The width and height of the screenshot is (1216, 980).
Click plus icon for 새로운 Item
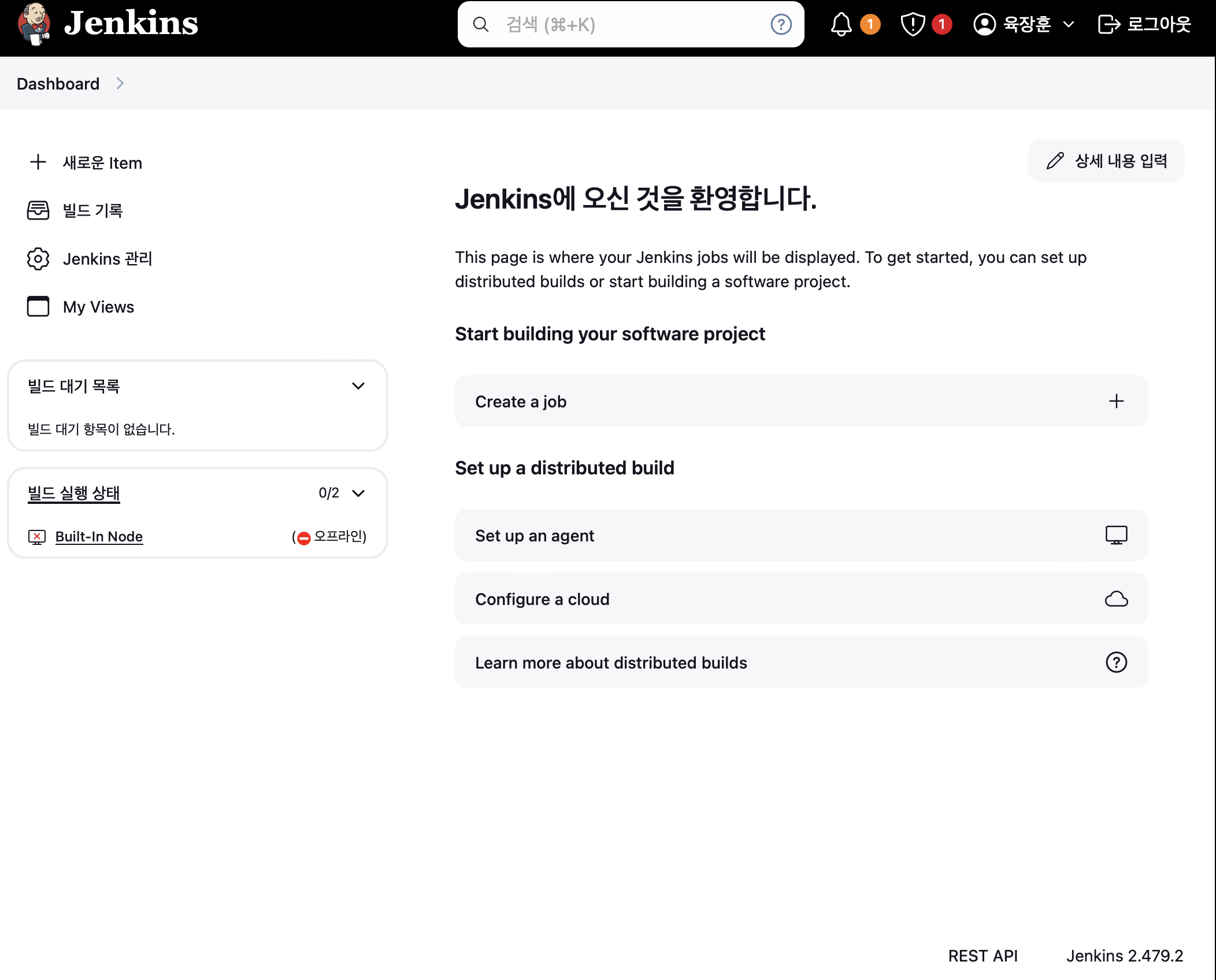click(38, 162)
